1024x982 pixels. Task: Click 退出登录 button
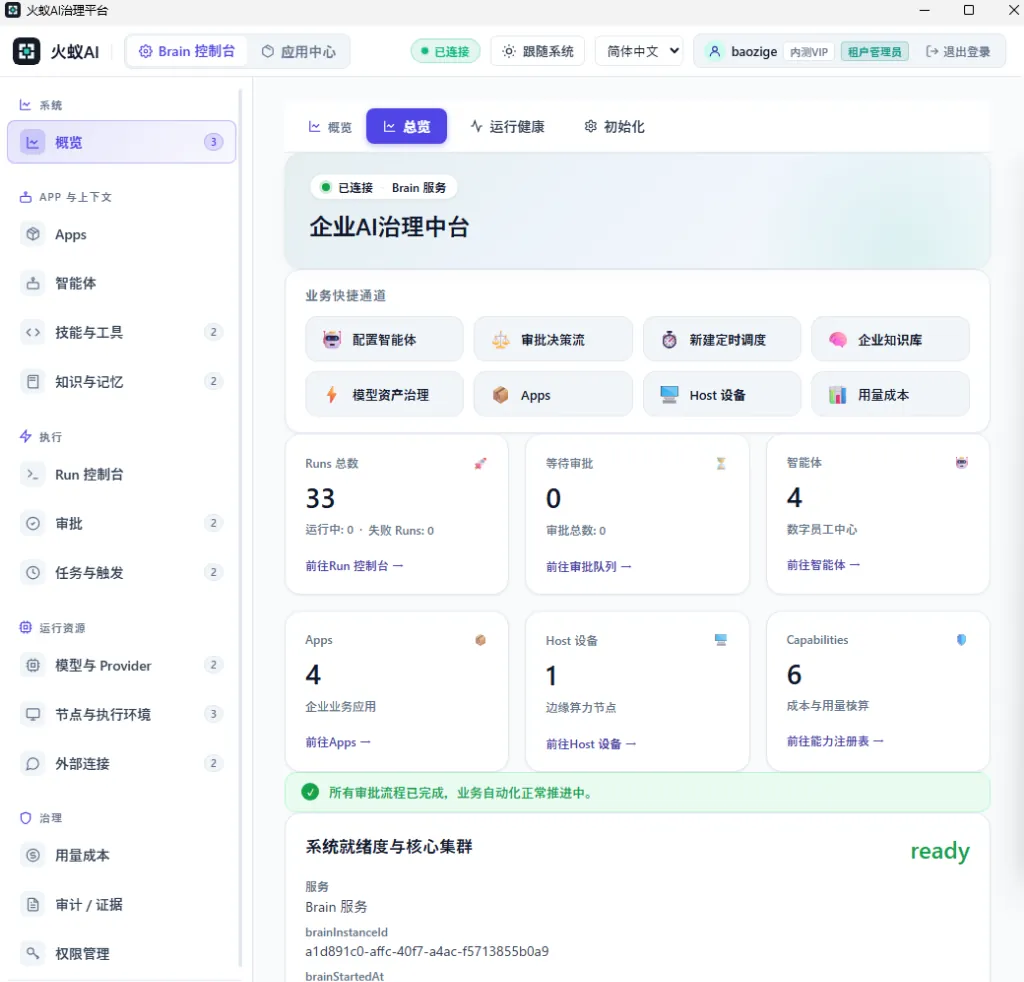pyautogui.click(x=958, y=52)
